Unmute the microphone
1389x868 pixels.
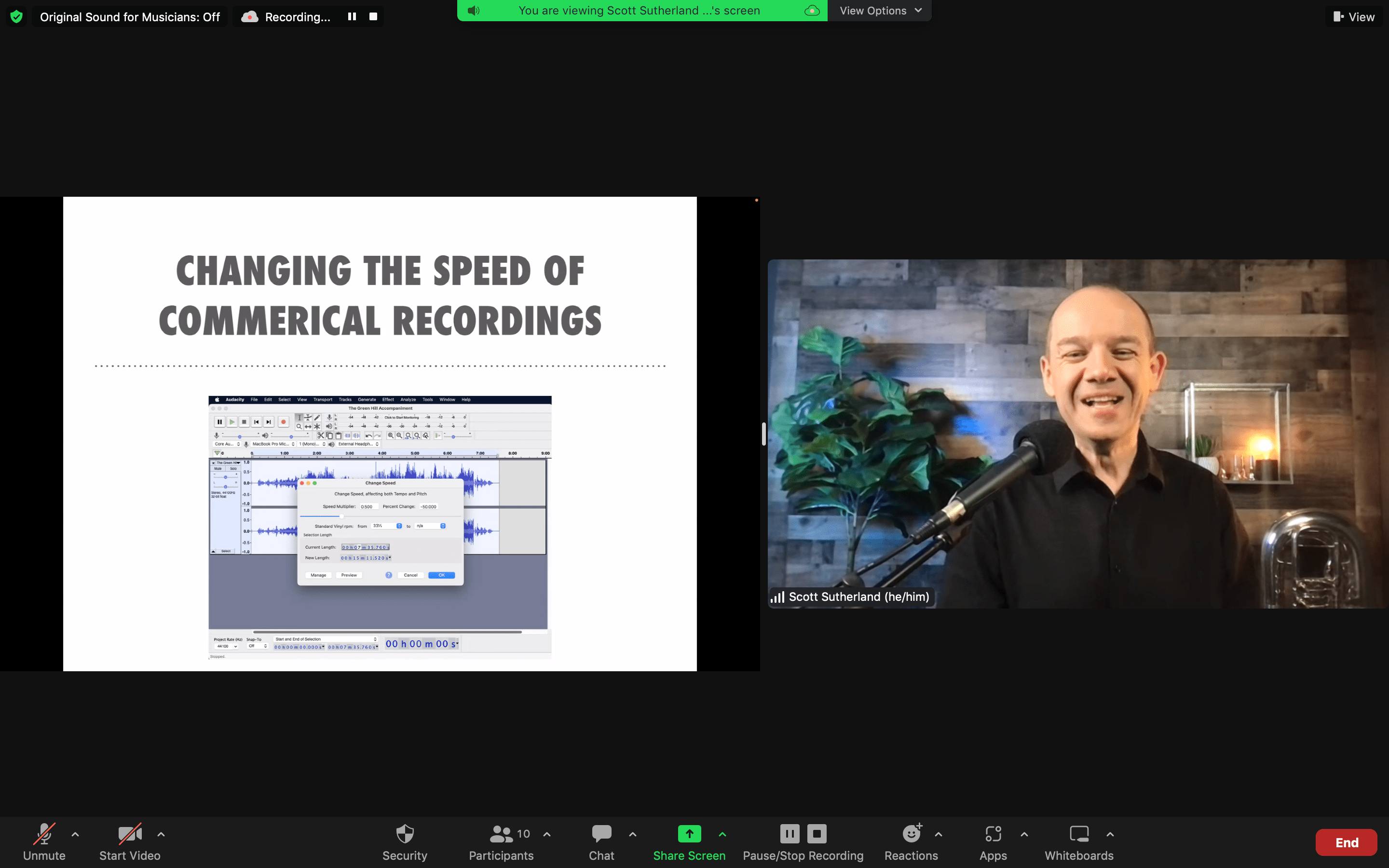point(44,841)
